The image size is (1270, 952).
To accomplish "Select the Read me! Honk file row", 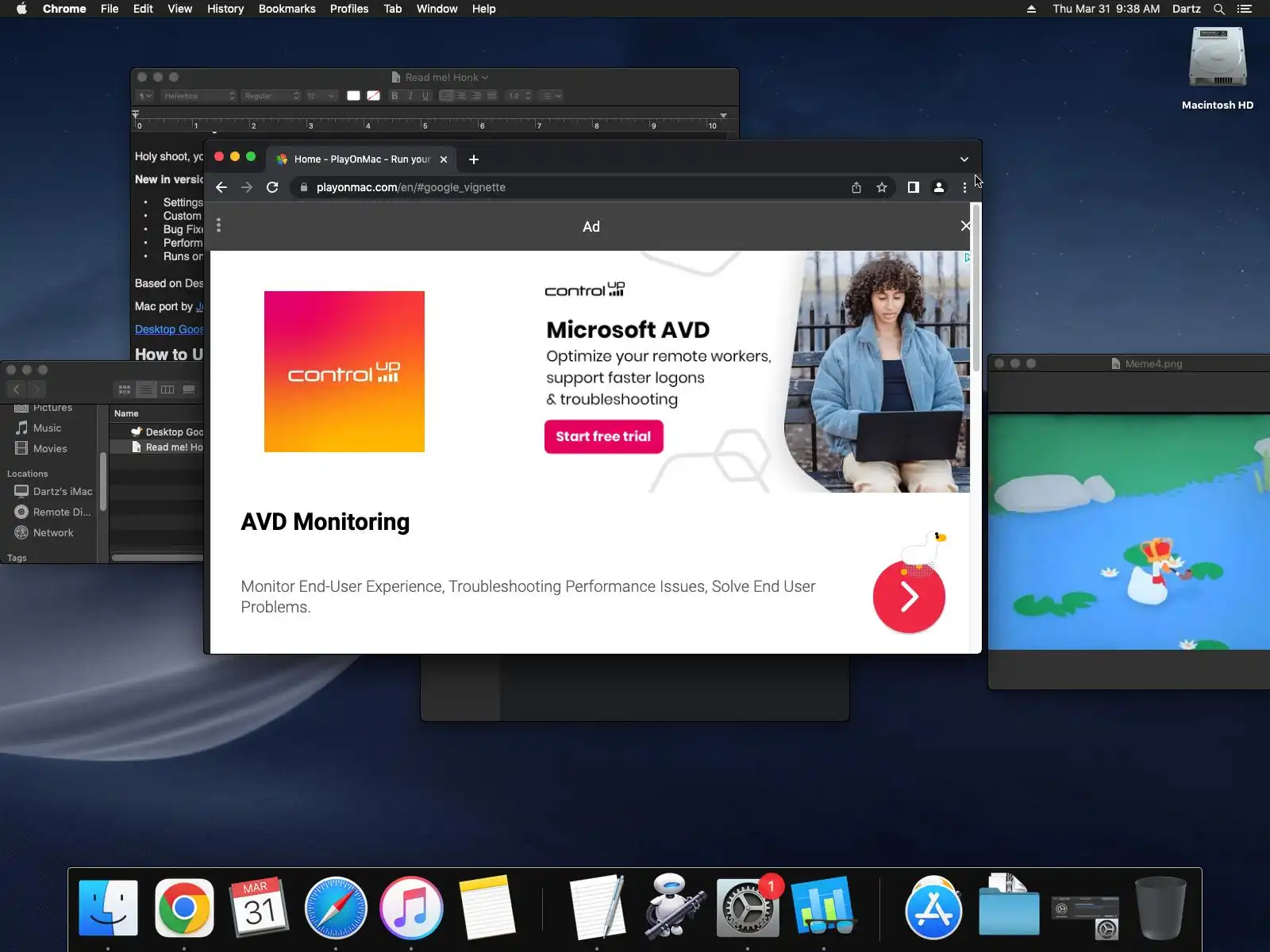I will coord(156,447).
